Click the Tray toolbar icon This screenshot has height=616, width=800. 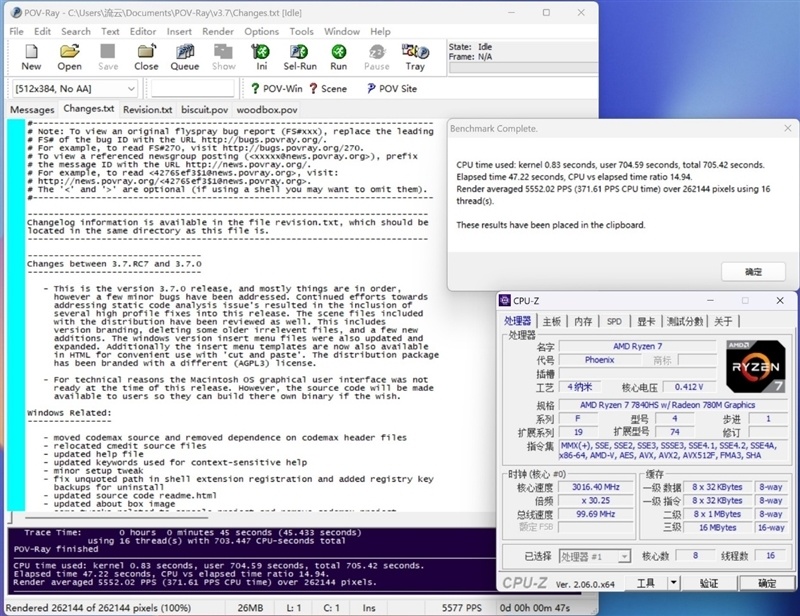pyautogui.click(x=415, y=57)
